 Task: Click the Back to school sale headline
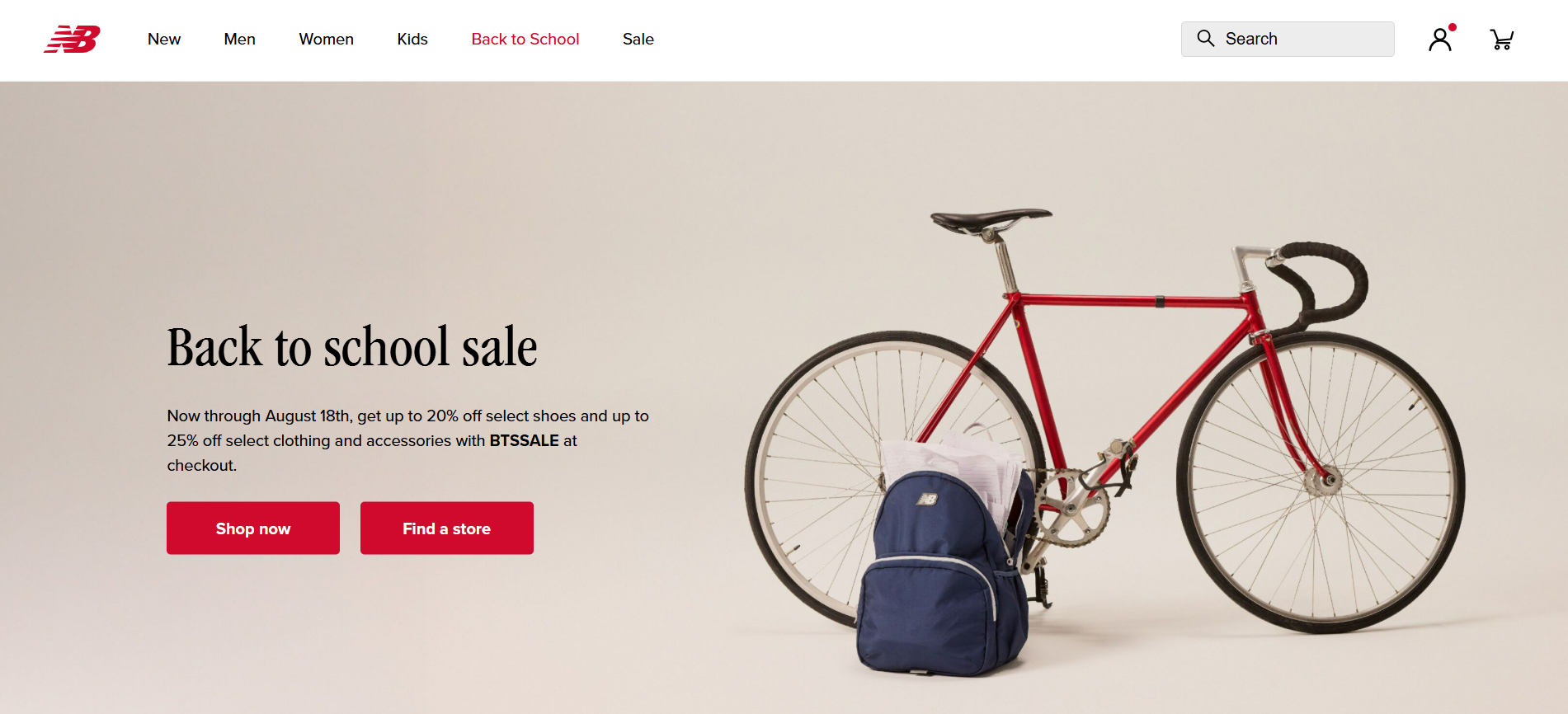(352, 346)
